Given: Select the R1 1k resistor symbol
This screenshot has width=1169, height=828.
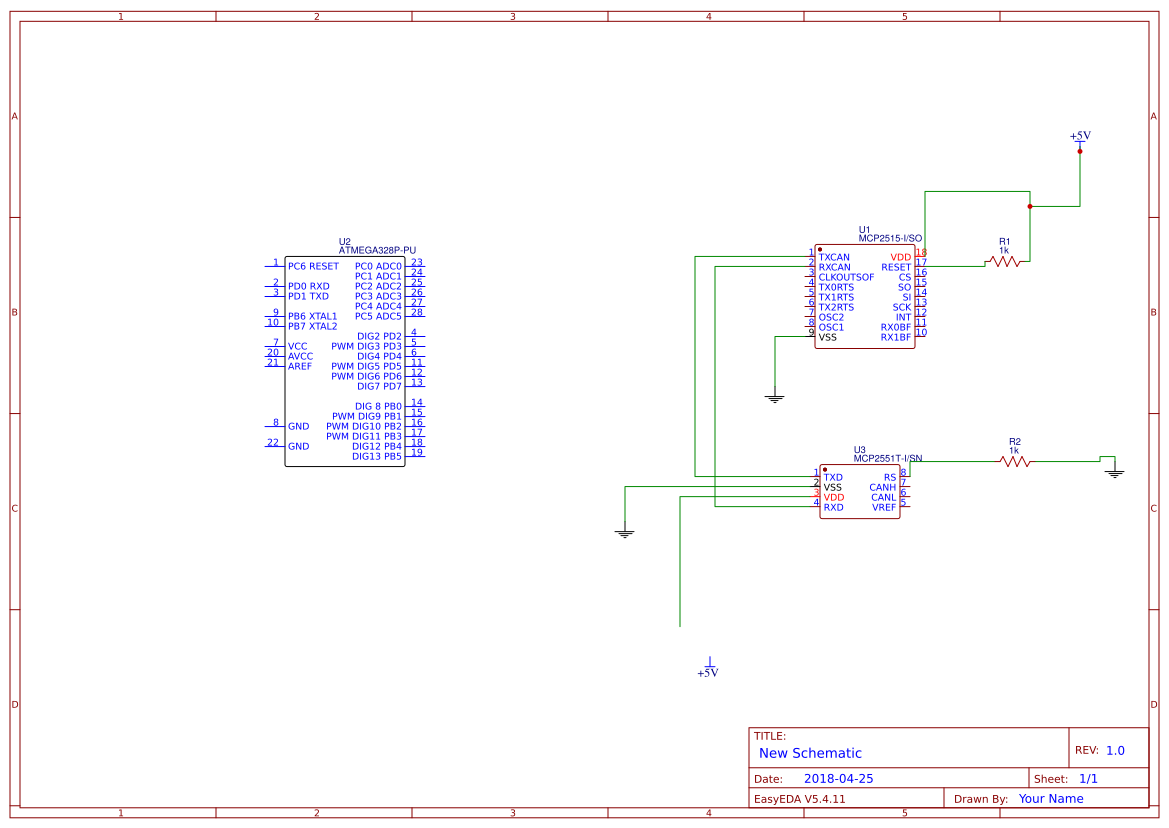Looking at the screenshot, I should [x=1003, y=262].
